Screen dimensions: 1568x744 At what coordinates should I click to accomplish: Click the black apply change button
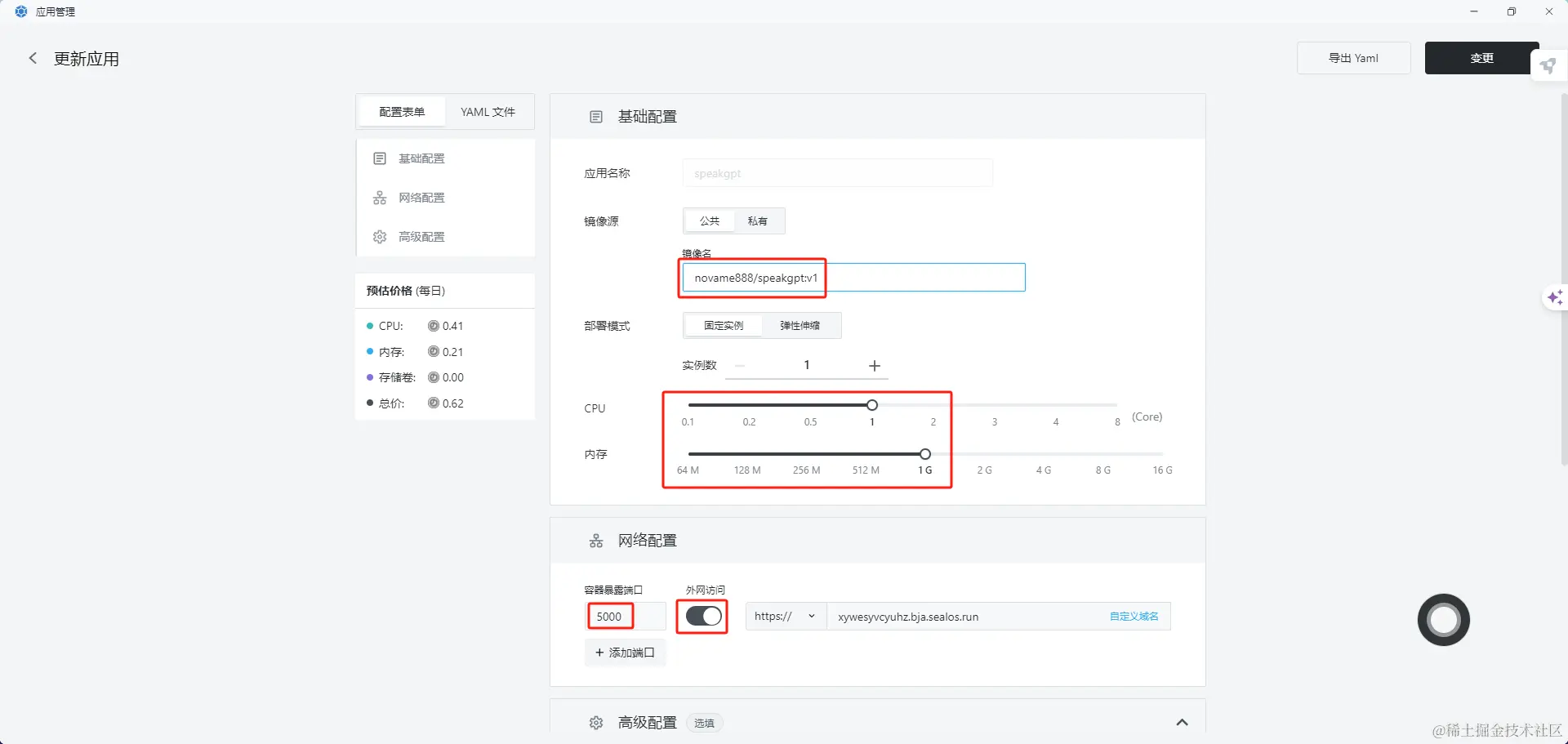click(x=1481, y=58)
